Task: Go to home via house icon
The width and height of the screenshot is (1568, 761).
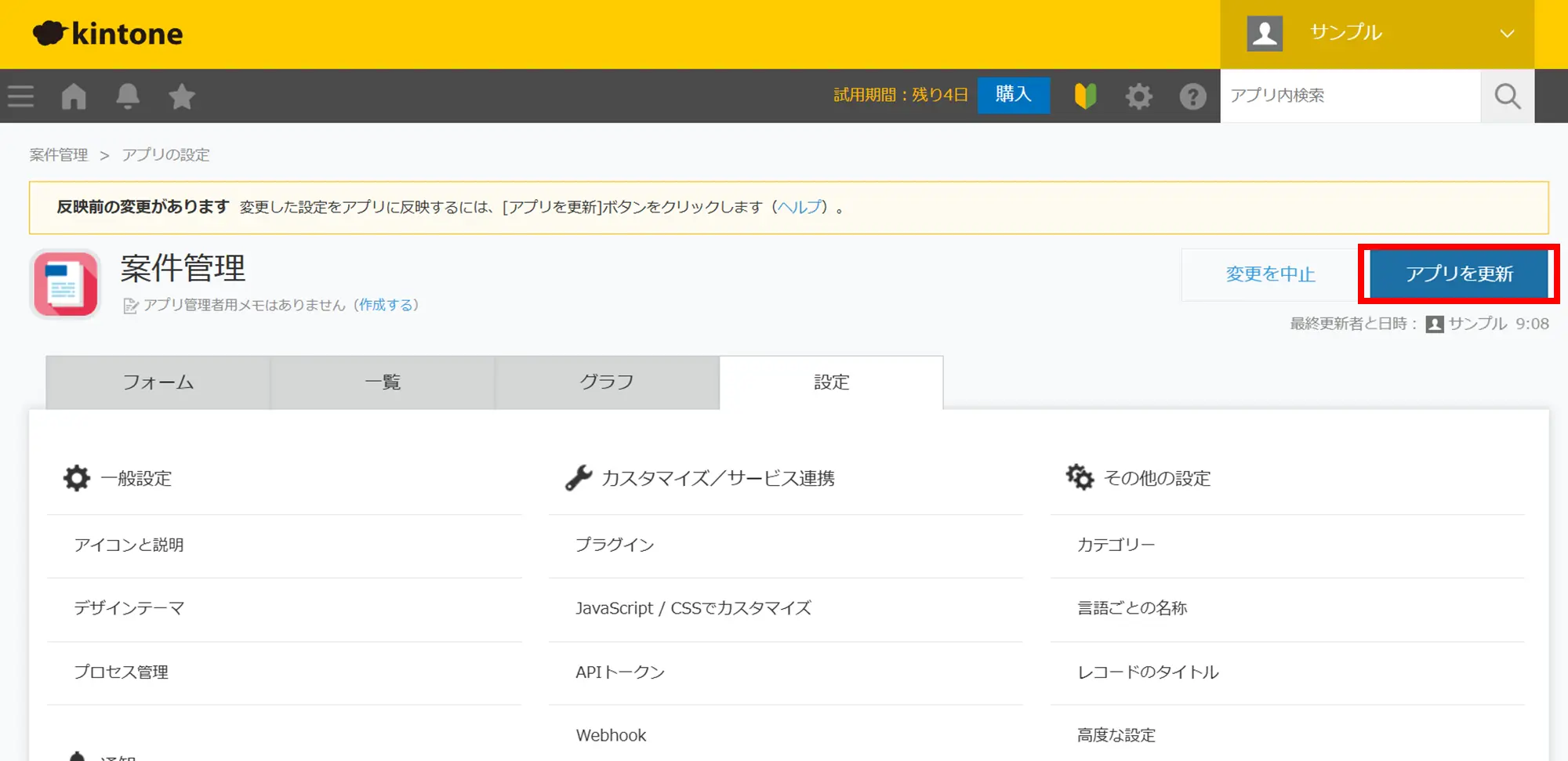Action: pyautogui.click(x=74, y=96)
